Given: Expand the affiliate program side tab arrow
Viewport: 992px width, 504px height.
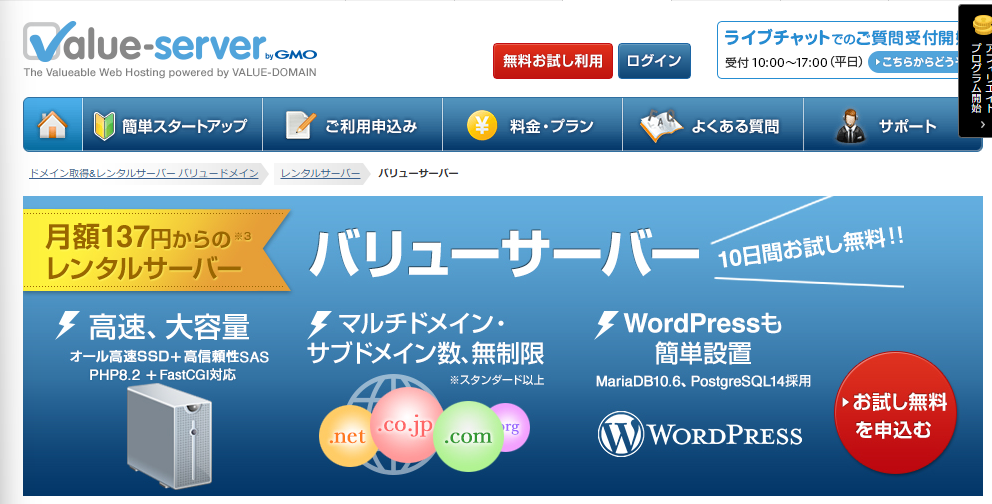Looking at the screenshot, I should [x=982, y=125].
